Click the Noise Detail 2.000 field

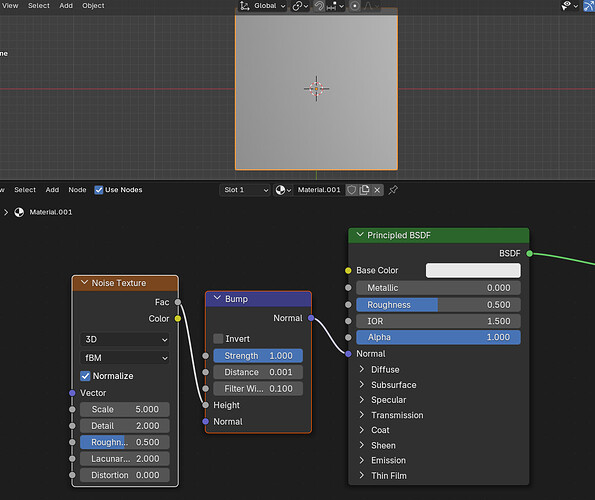point(124,426)
